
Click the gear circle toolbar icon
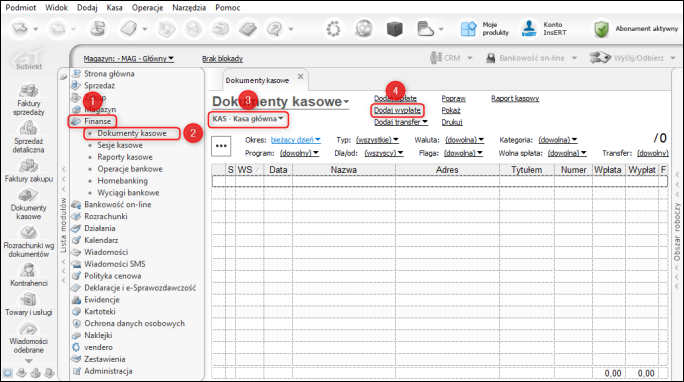pyautogui.click(x=333, y=29)
